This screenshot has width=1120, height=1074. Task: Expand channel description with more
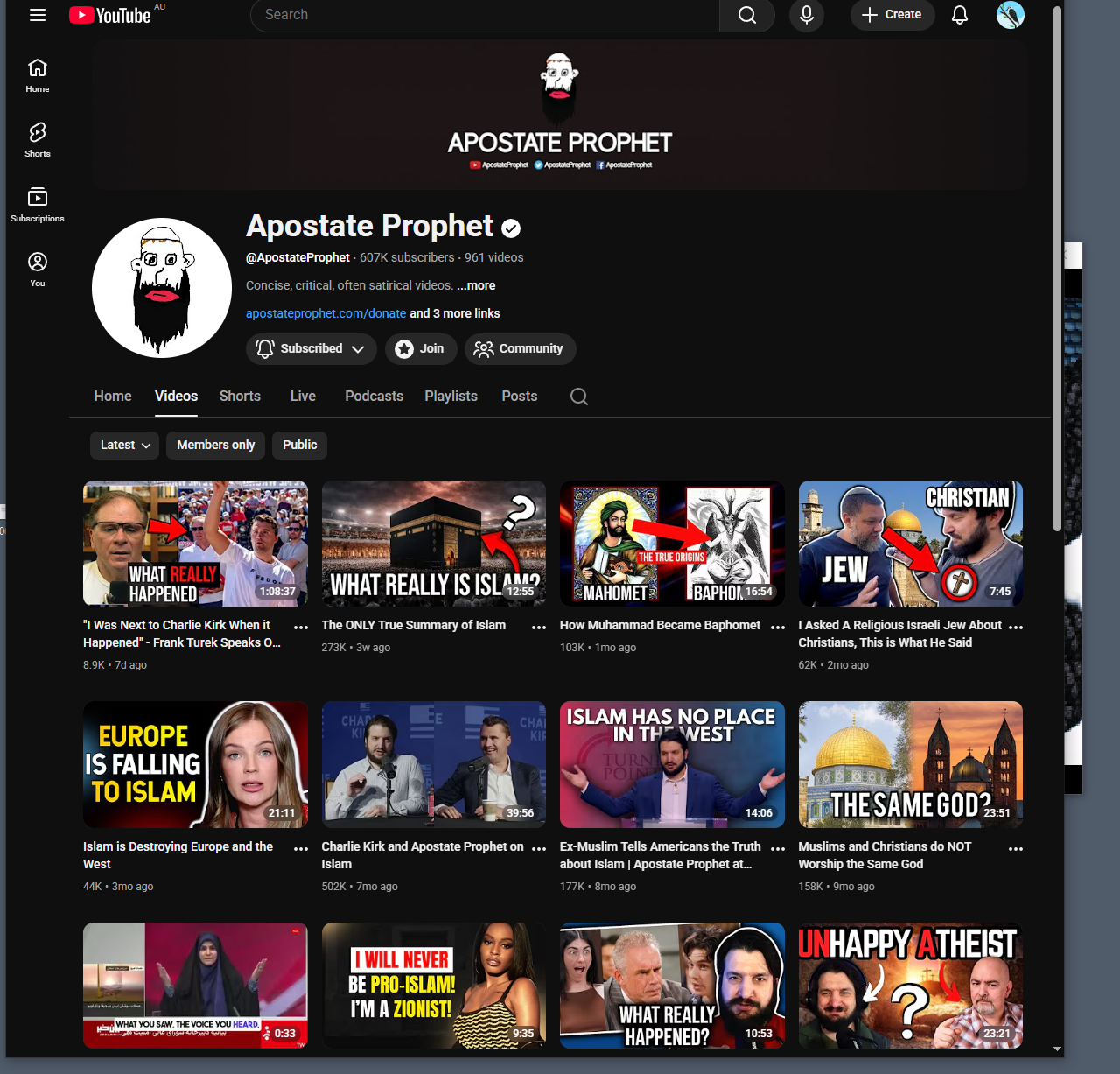coord(476,285)
